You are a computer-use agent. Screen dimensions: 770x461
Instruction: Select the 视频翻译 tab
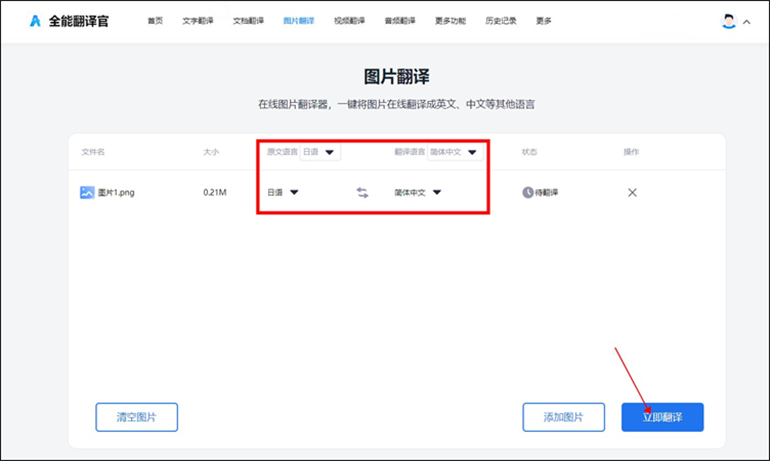pos(349,21)
